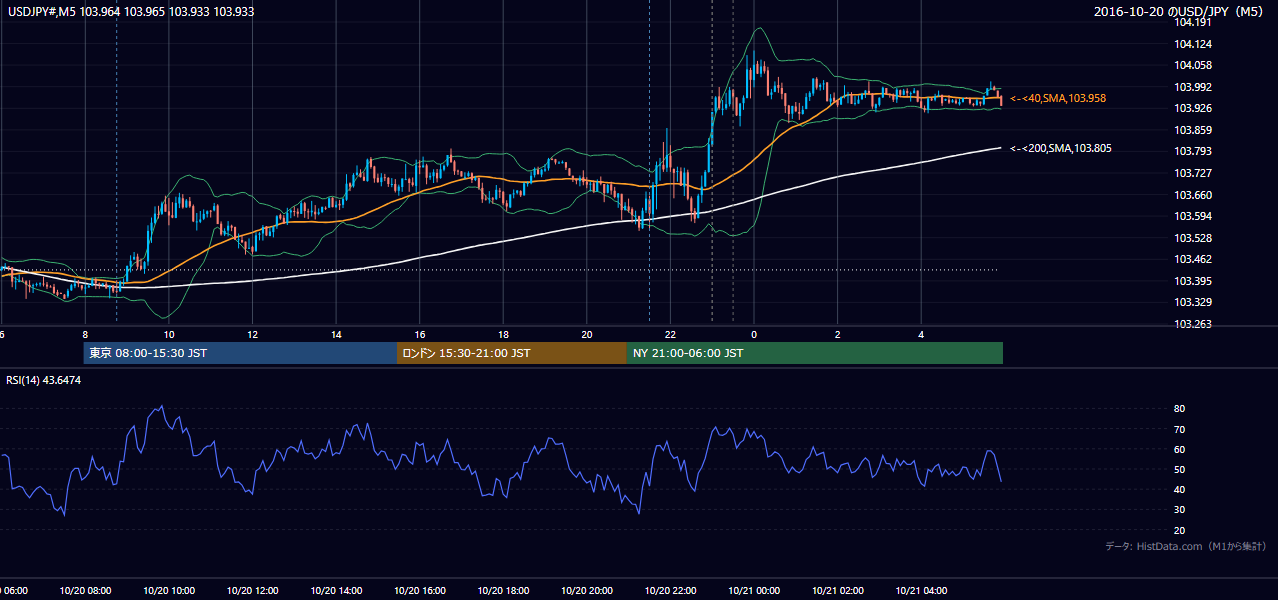Screen dimensions: 1278x600
Task: Click RSI scale value 70
Action: tap(1179, 429)
